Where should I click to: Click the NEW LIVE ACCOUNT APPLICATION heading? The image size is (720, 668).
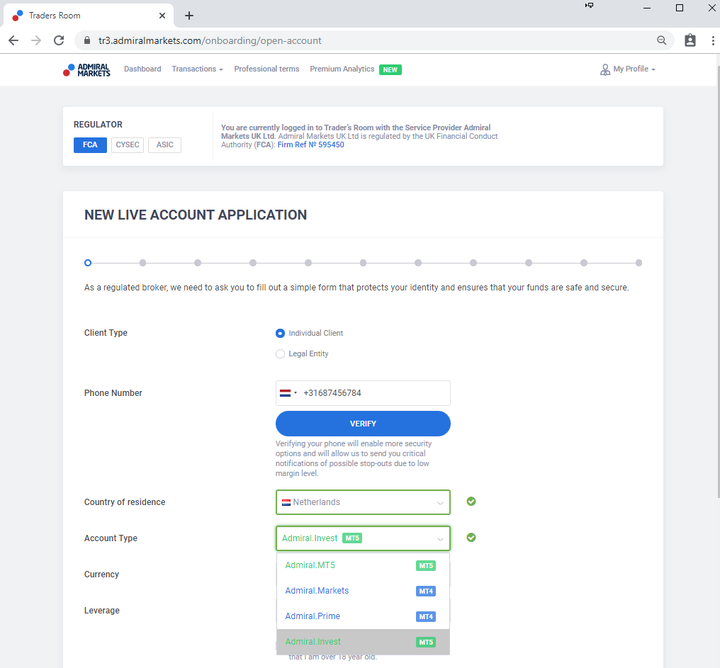tap(196, 215)
